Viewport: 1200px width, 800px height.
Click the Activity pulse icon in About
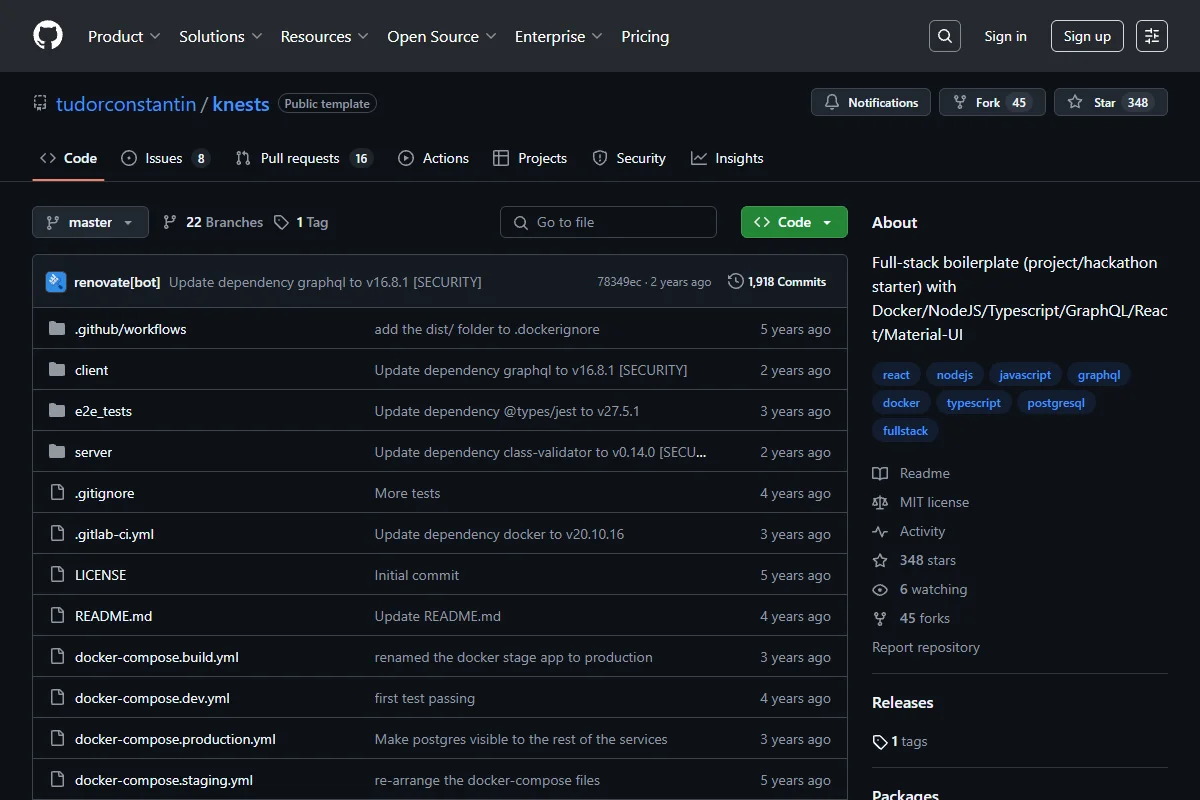pyautogui.click(x=880, y=531)
